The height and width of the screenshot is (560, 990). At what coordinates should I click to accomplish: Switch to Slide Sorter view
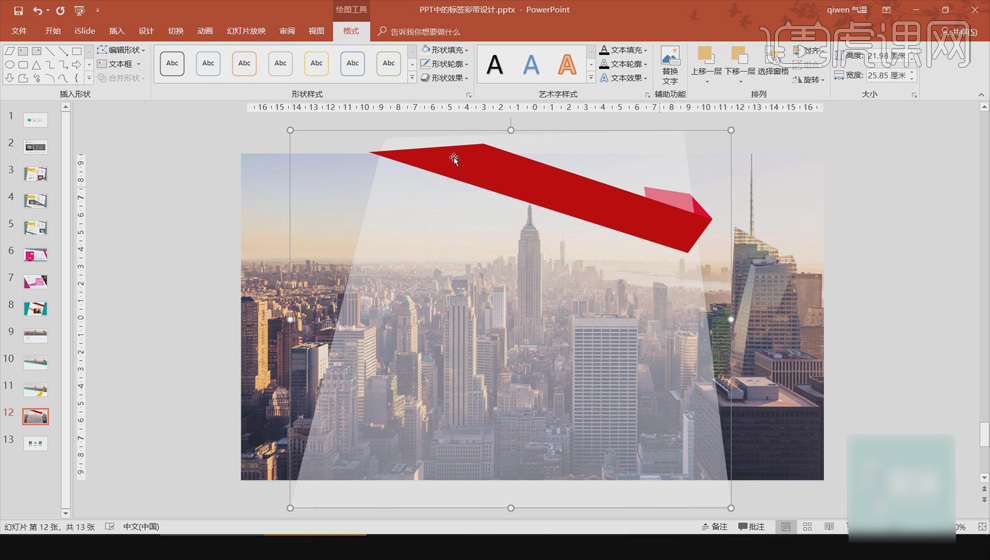[807, 527]
